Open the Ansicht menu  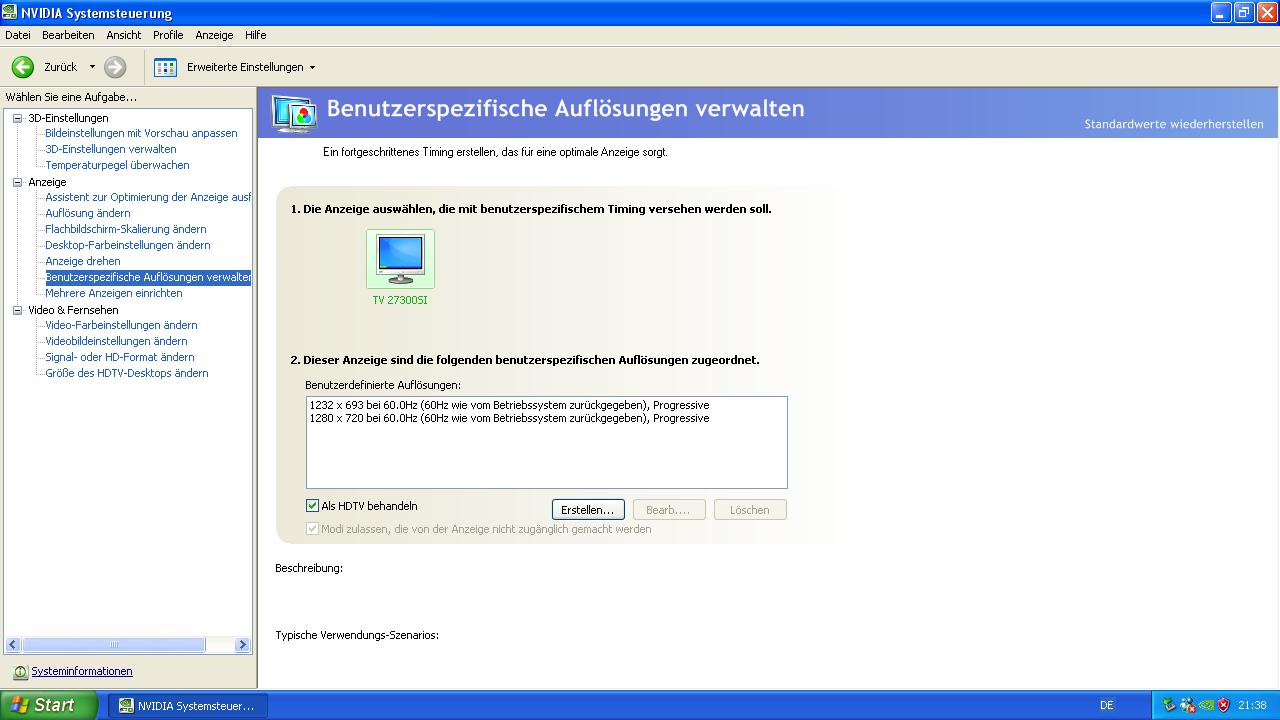click(x=124, y=35)
